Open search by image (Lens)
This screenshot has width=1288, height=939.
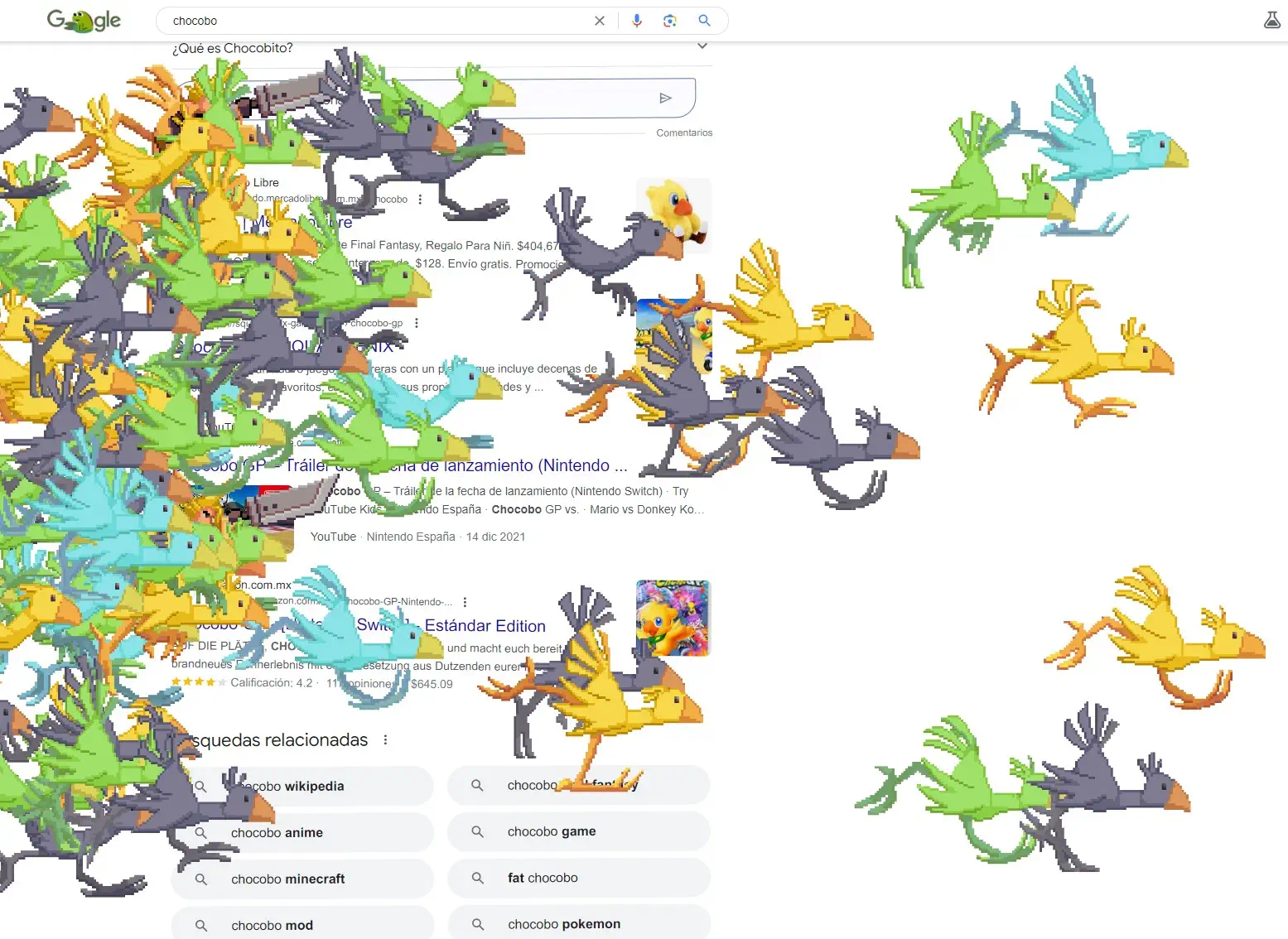670,21
